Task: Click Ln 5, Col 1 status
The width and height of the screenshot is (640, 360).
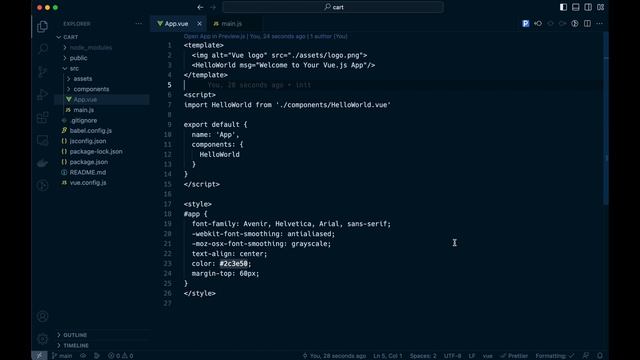Action: pos(387,356)
